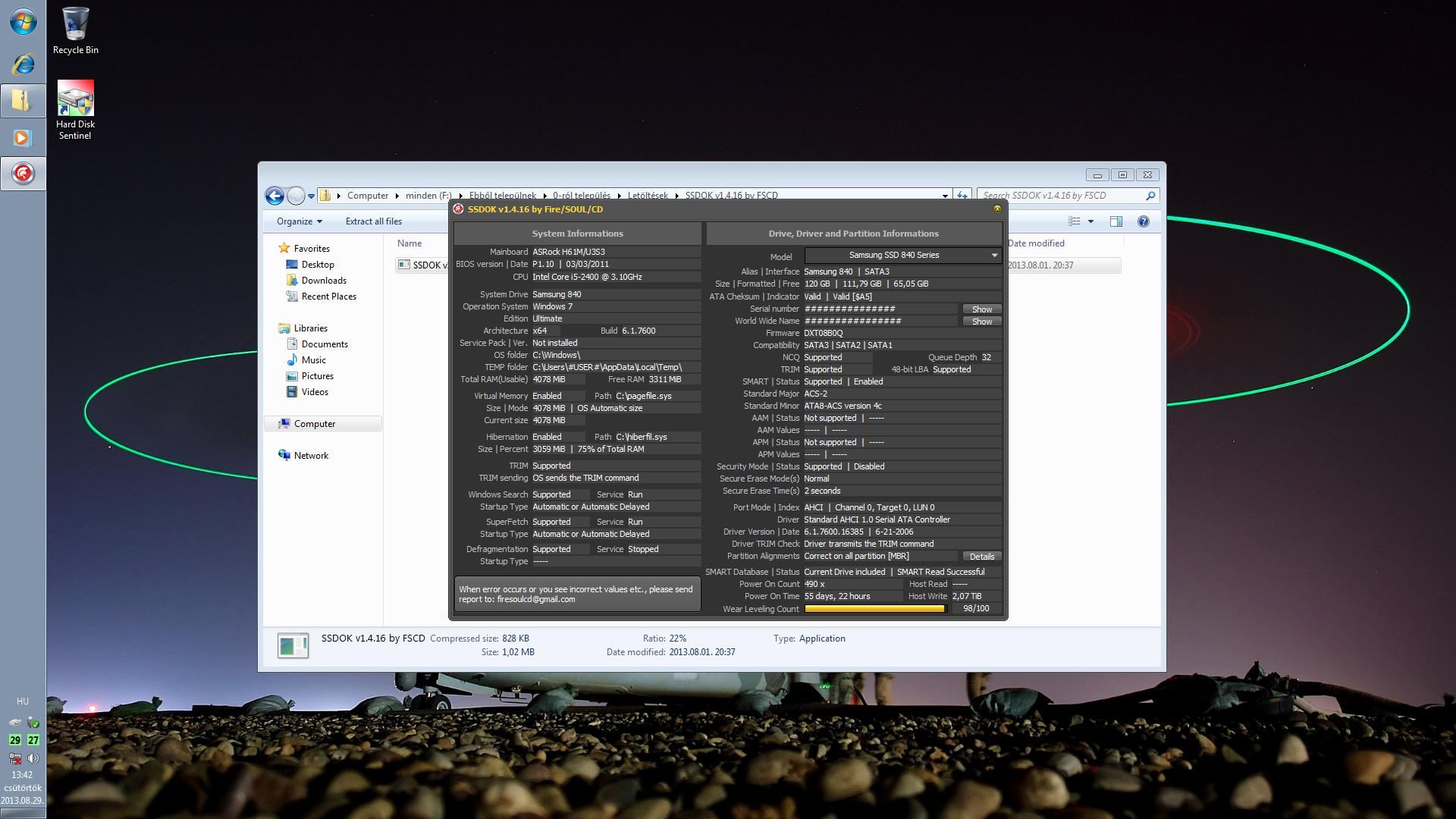Switch to SSDOK taskbar icon

point(23,174)
